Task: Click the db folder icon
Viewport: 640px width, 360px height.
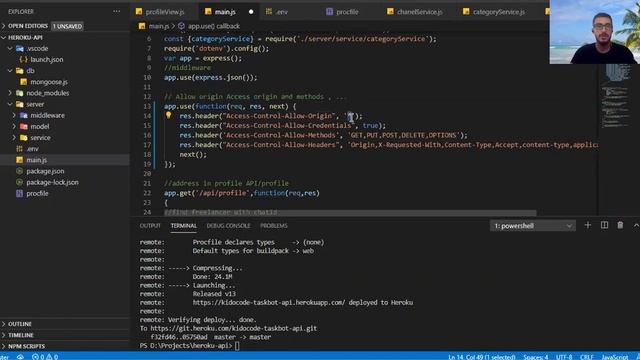Action: coord(20,71)
